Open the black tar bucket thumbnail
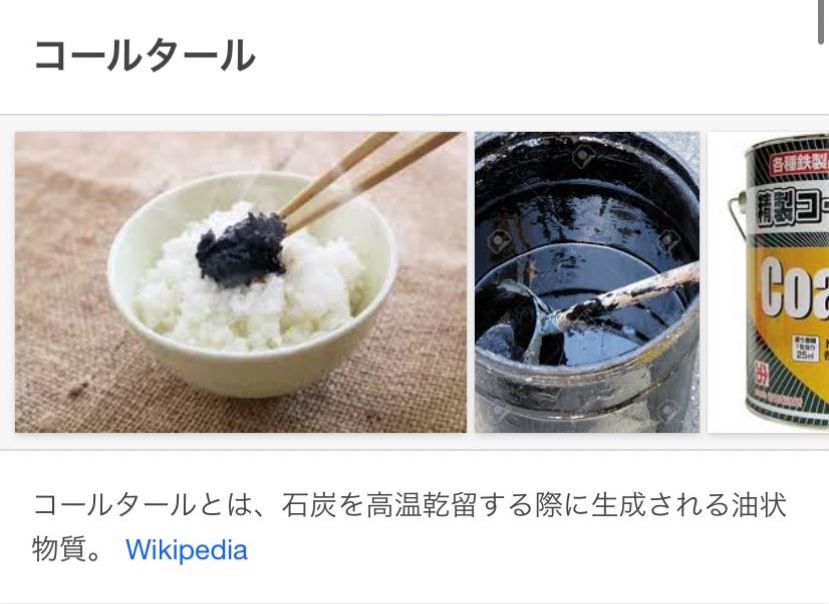The height and width of the screenshot is (604, 829). pyautogui.click(x=587, y=282)
